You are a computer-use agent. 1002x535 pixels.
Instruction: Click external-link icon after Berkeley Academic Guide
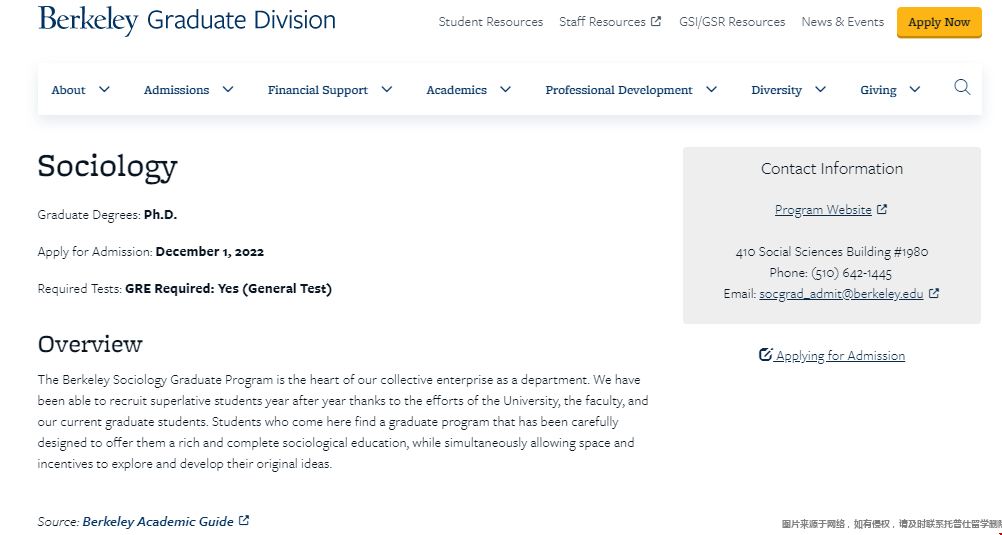(243, 520)
